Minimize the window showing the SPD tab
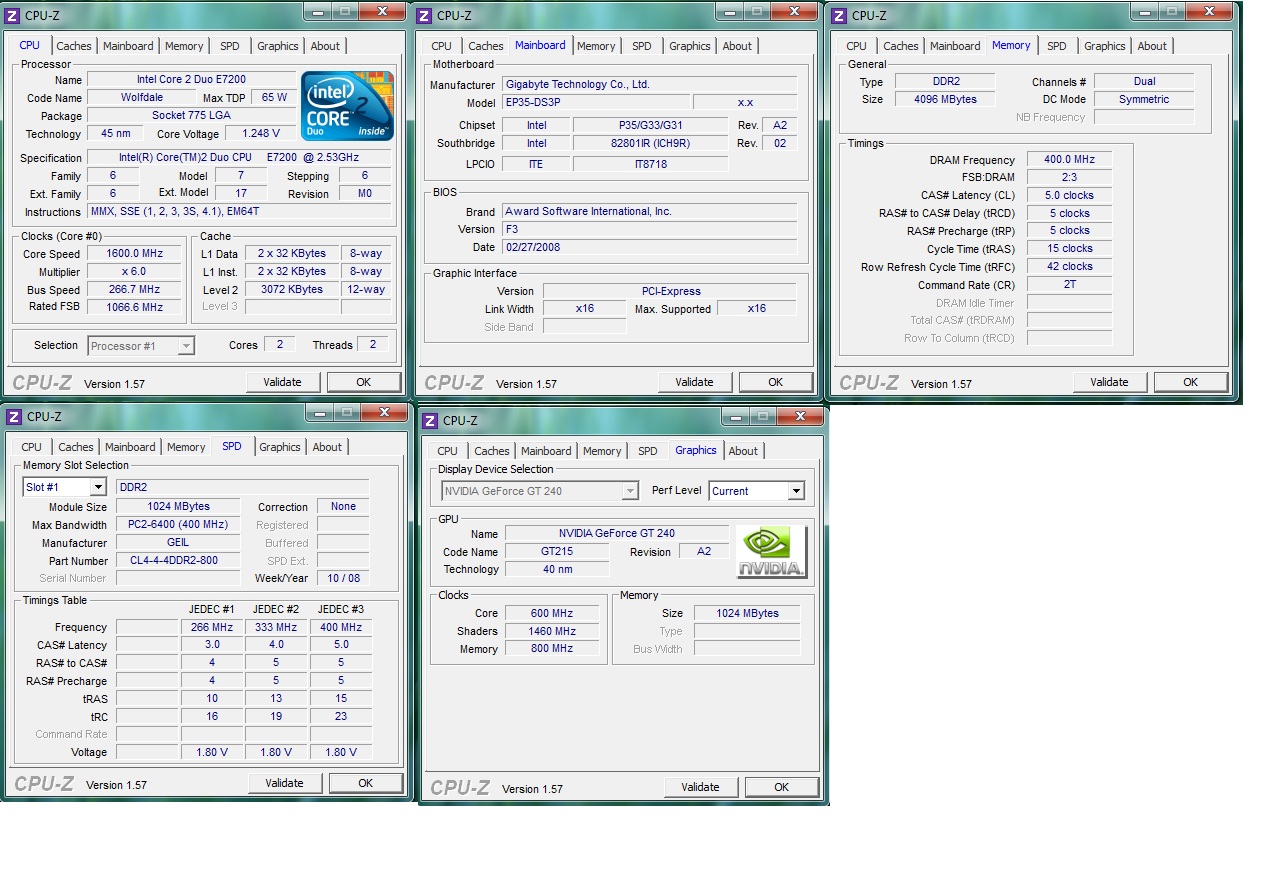The image size is (1274, 879). (x=319, y=413)
